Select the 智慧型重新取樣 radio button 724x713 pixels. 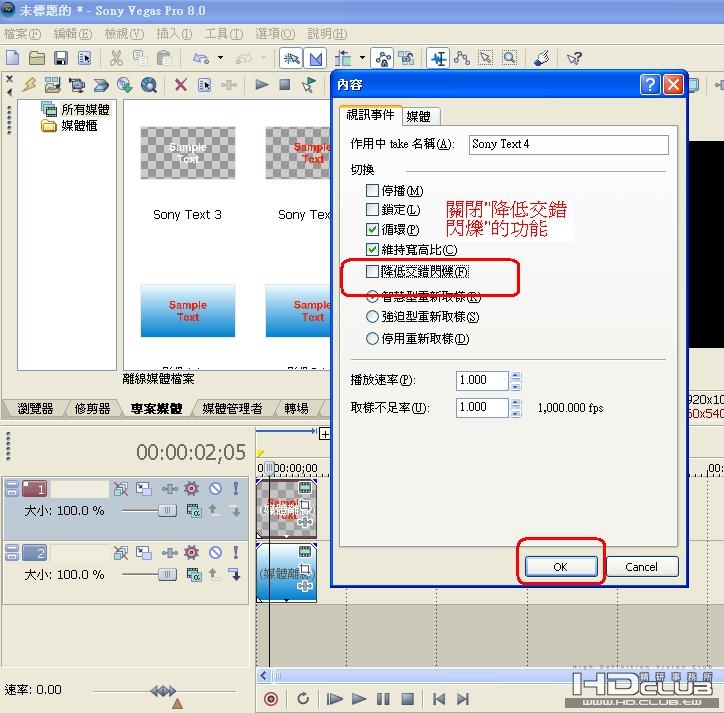372,296
